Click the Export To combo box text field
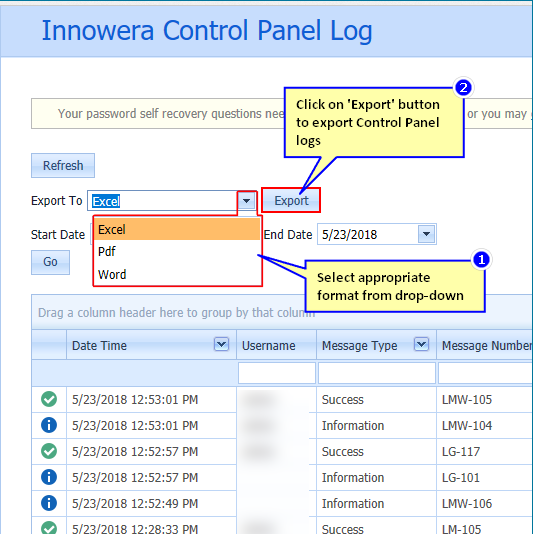 coord(163,201)
